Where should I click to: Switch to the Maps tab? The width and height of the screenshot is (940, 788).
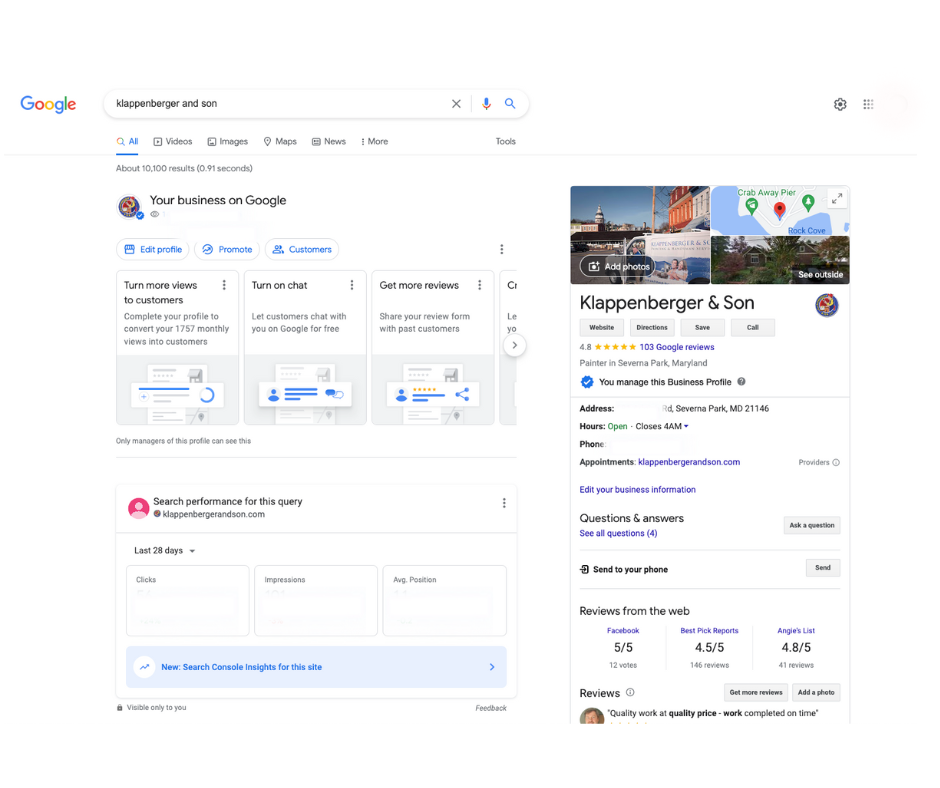[x=280, y=142]
